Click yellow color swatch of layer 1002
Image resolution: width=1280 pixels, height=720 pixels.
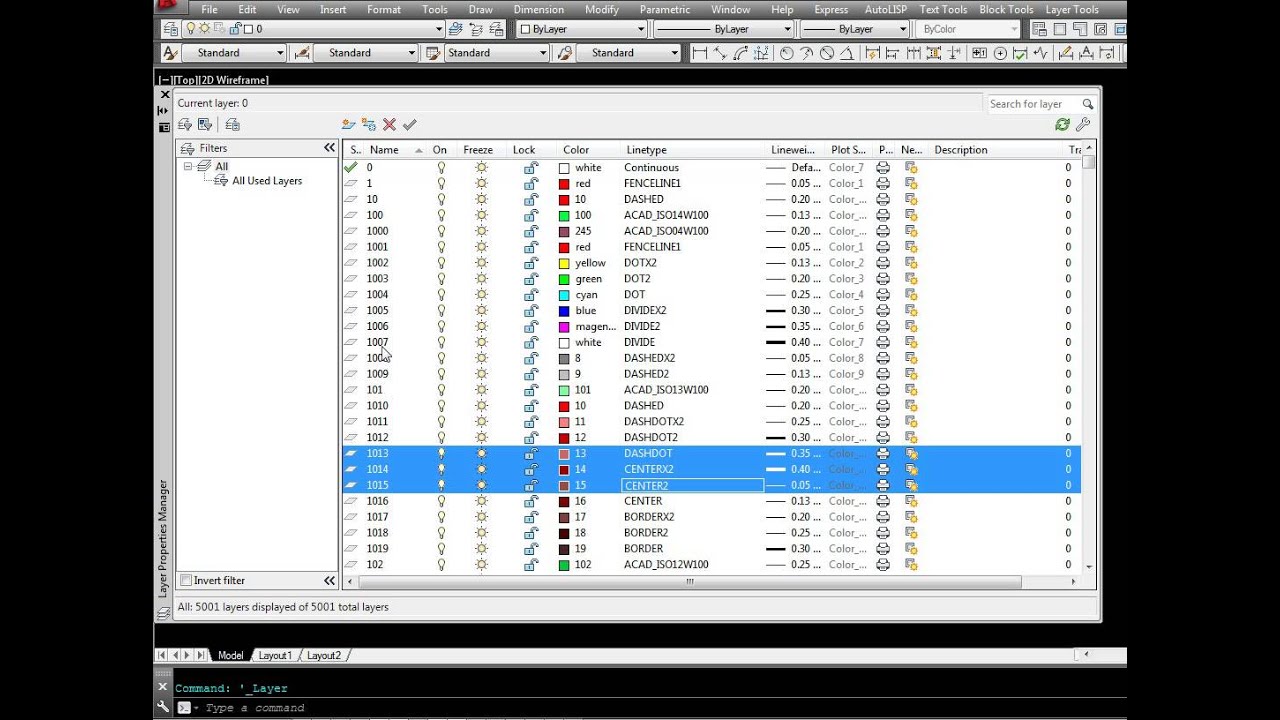pyautogui.click(x=564, y=263)
